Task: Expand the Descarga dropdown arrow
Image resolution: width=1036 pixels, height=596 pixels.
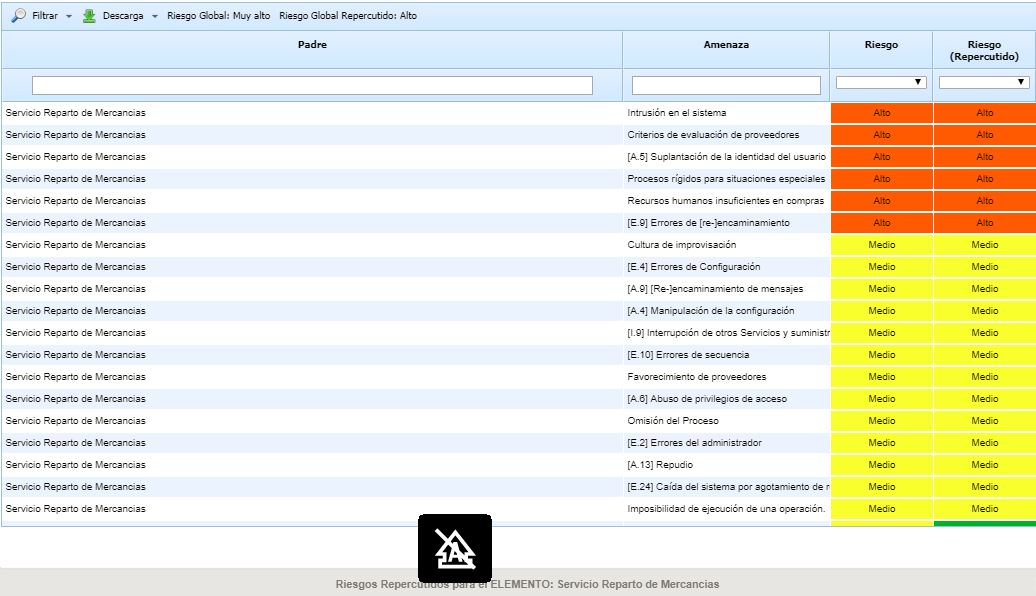Action: (155, 17)
